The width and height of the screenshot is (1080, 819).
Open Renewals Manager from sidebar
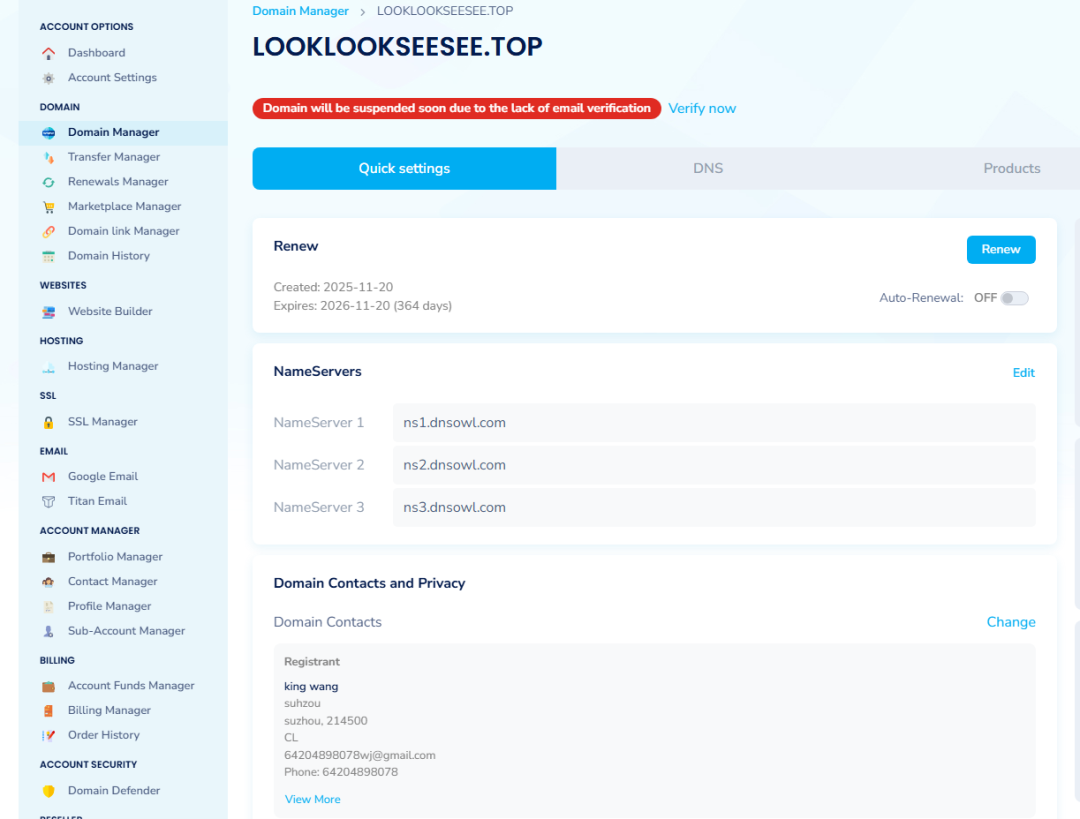coord(118,181)
